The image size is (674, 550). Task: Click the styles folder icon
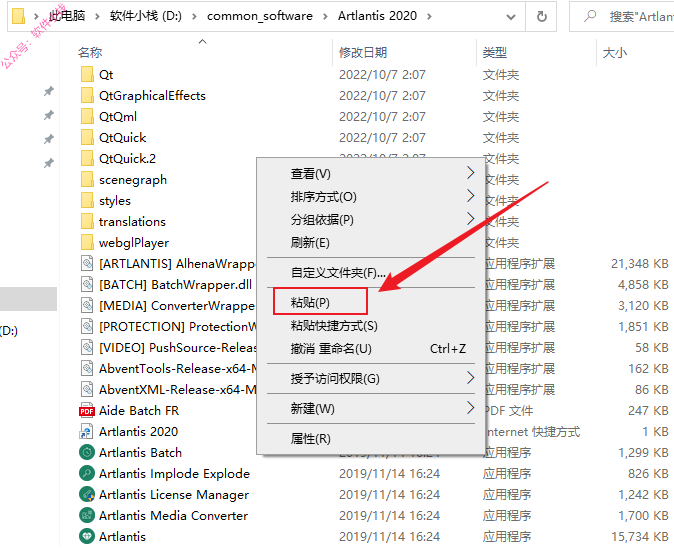(x=87, y=201)
